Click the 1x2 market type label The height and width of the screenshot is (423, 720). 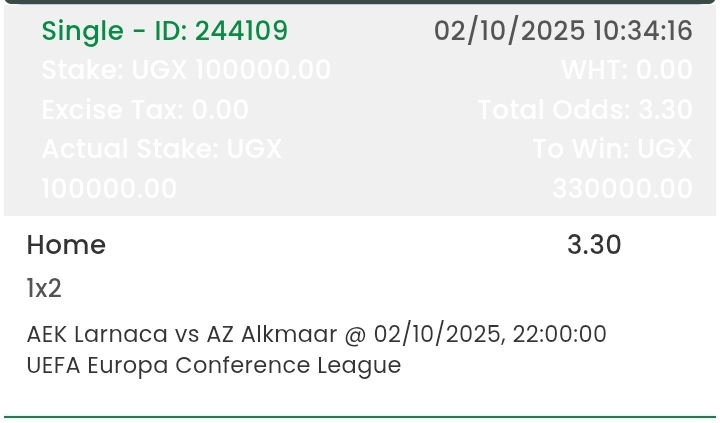pos(44,289)
